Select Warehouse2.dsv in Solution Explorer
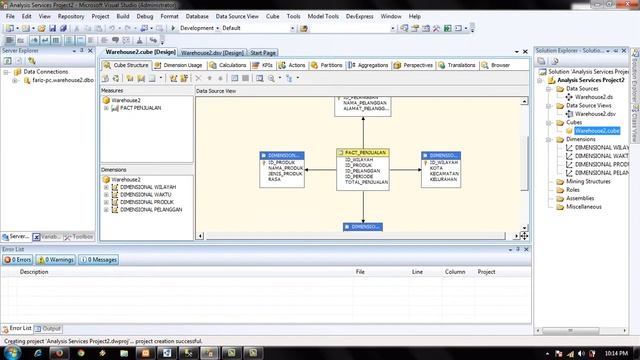Screen dimensions: 640x360 point(595,114)
